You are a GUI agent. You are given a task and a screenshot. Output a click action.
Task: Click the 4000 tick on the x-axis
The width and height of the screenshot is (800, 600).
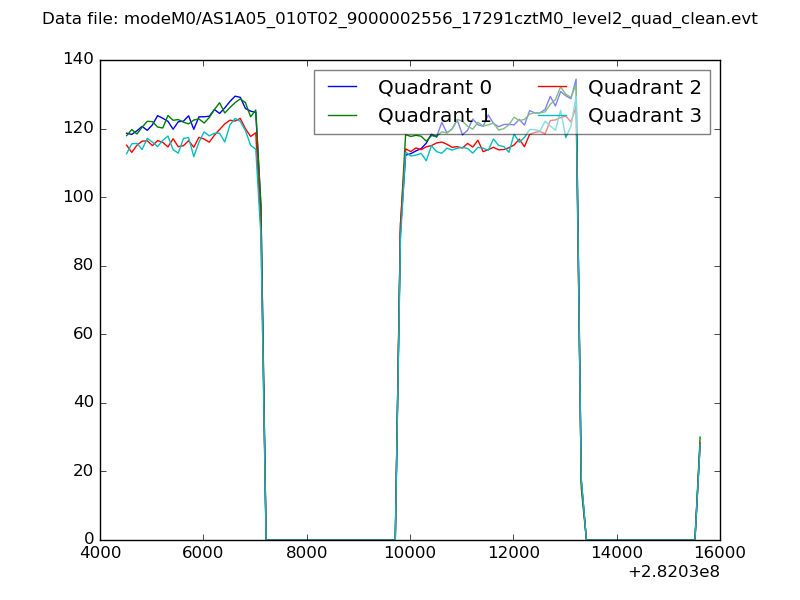tap(100, 553)
